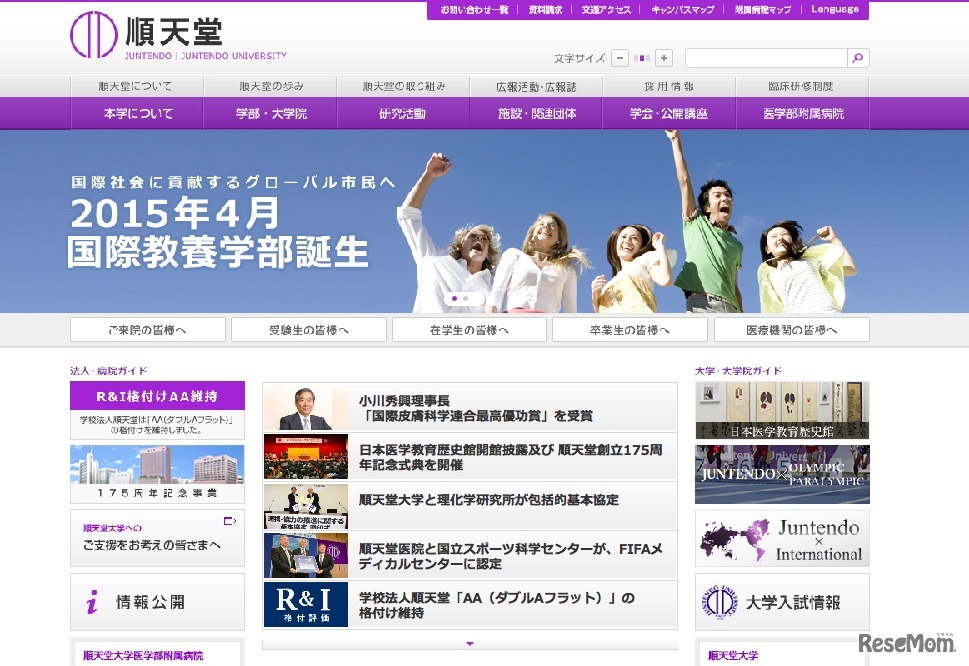Click the 大学入試情報 university emblem icon
969x666 pixels.
click(x=720, y=601)
